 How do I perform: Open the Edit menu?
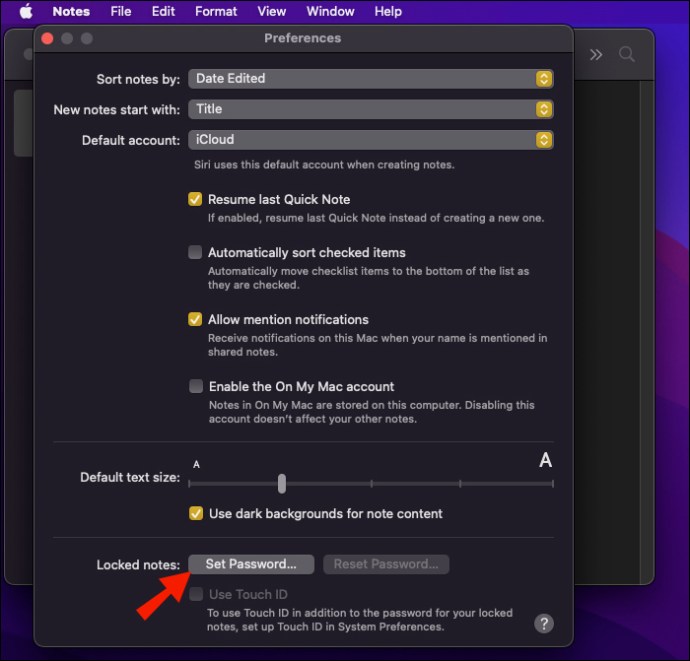[x=163, y=11]
